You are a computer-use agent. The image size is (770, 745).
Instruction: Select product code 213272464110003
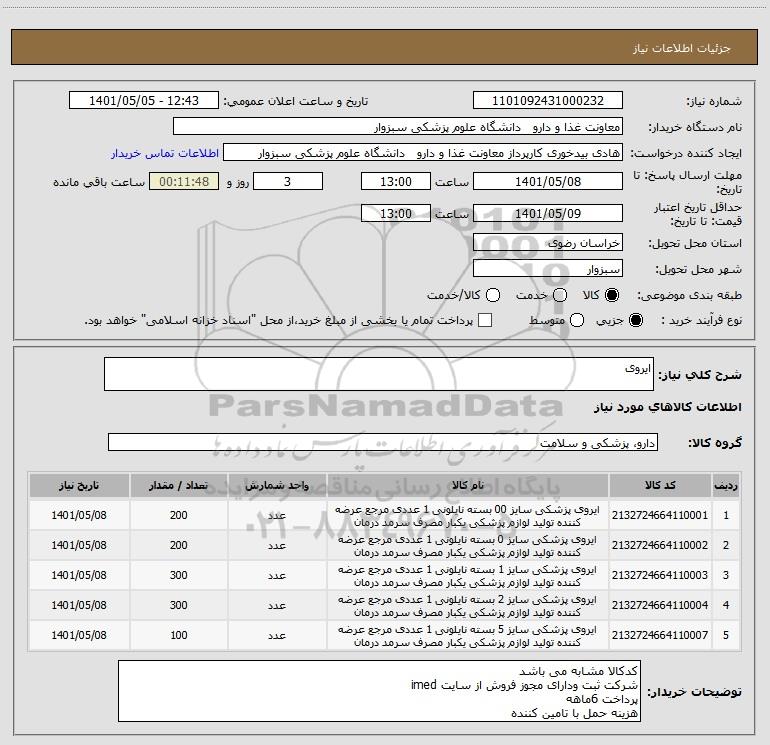coord(660,575)
